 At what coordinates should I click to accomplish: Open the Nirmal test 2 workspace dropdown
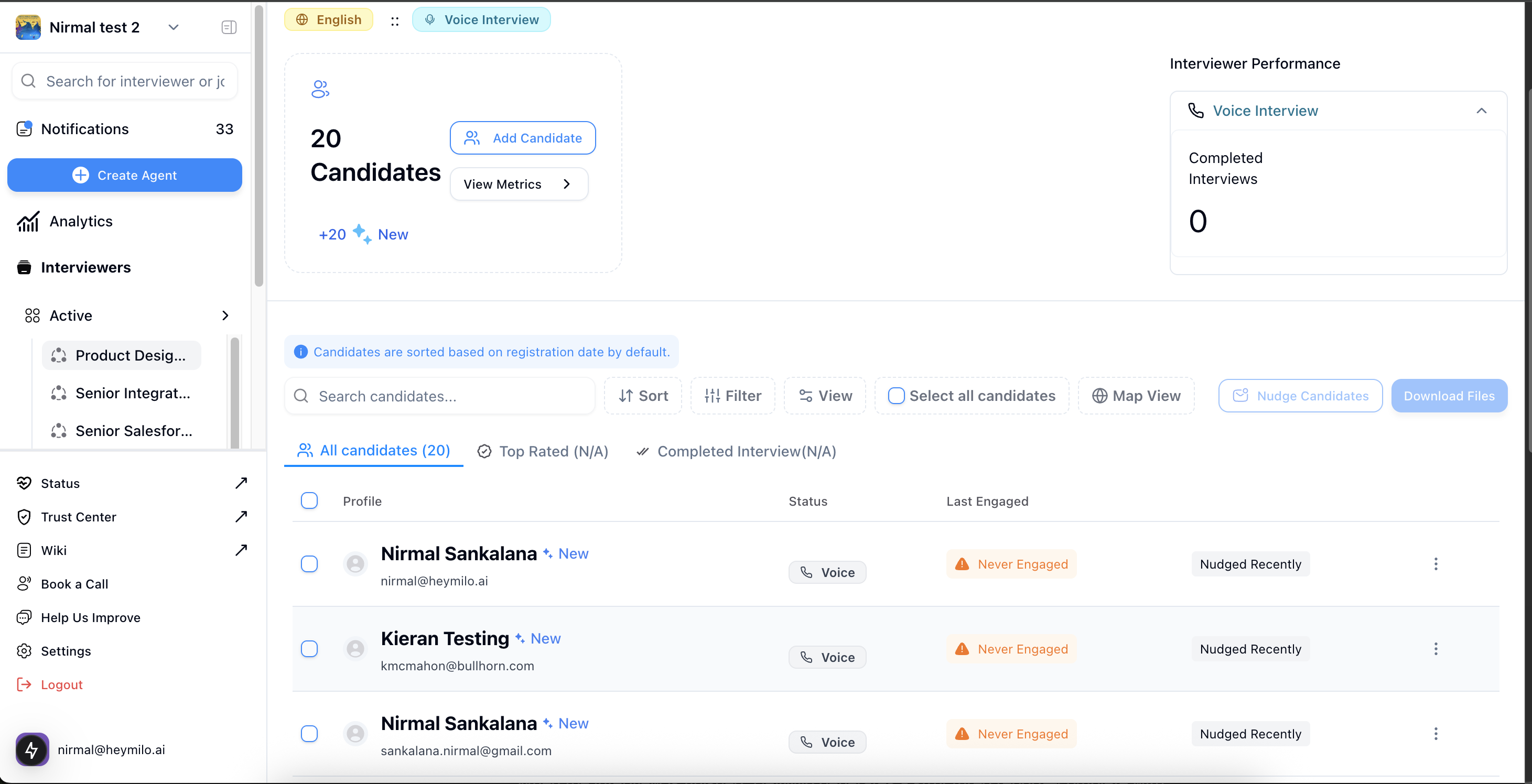(x=174, y=27)
